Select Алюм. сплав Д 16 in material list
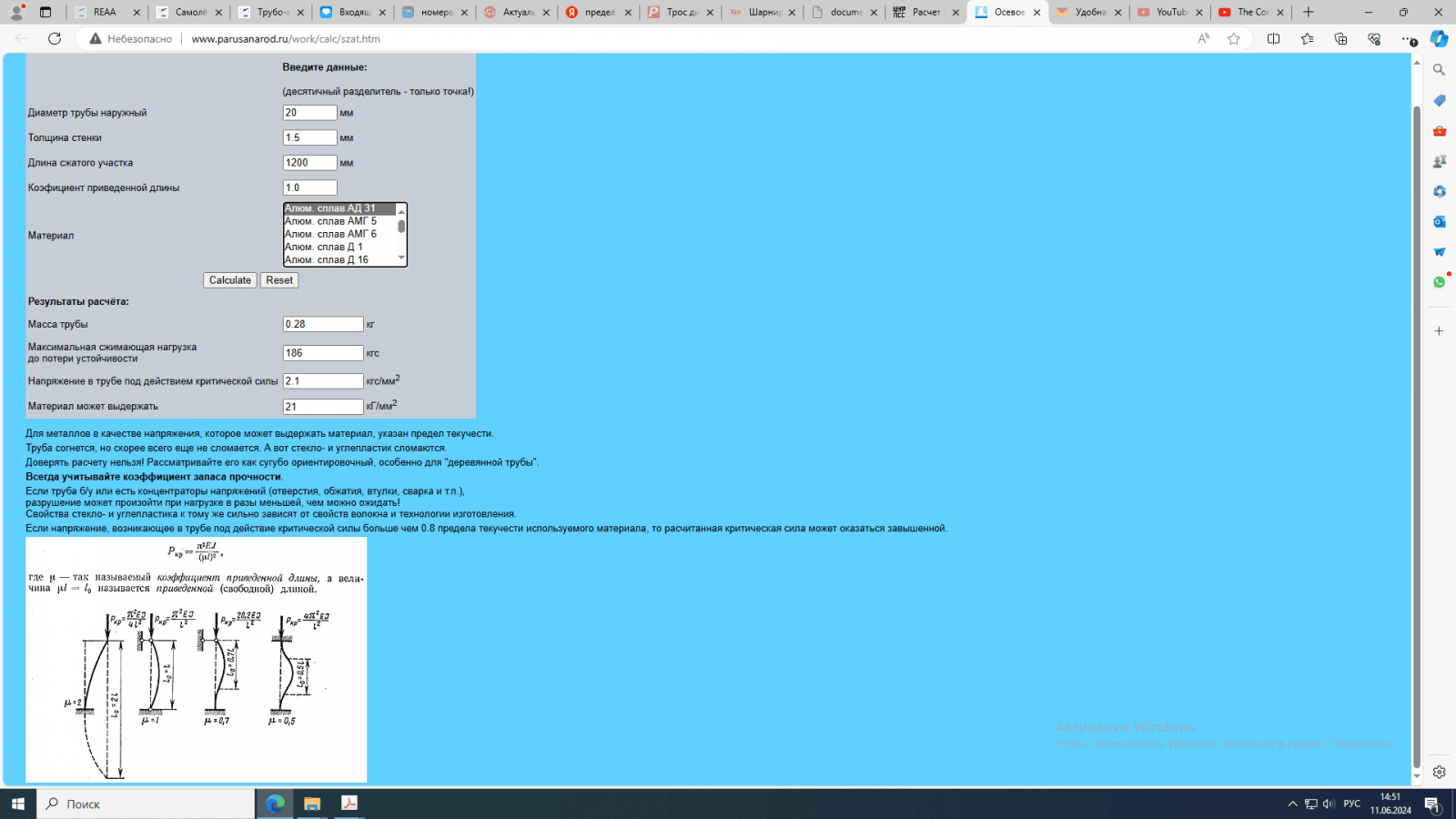The image size is (1456, 819). [327, 259]
